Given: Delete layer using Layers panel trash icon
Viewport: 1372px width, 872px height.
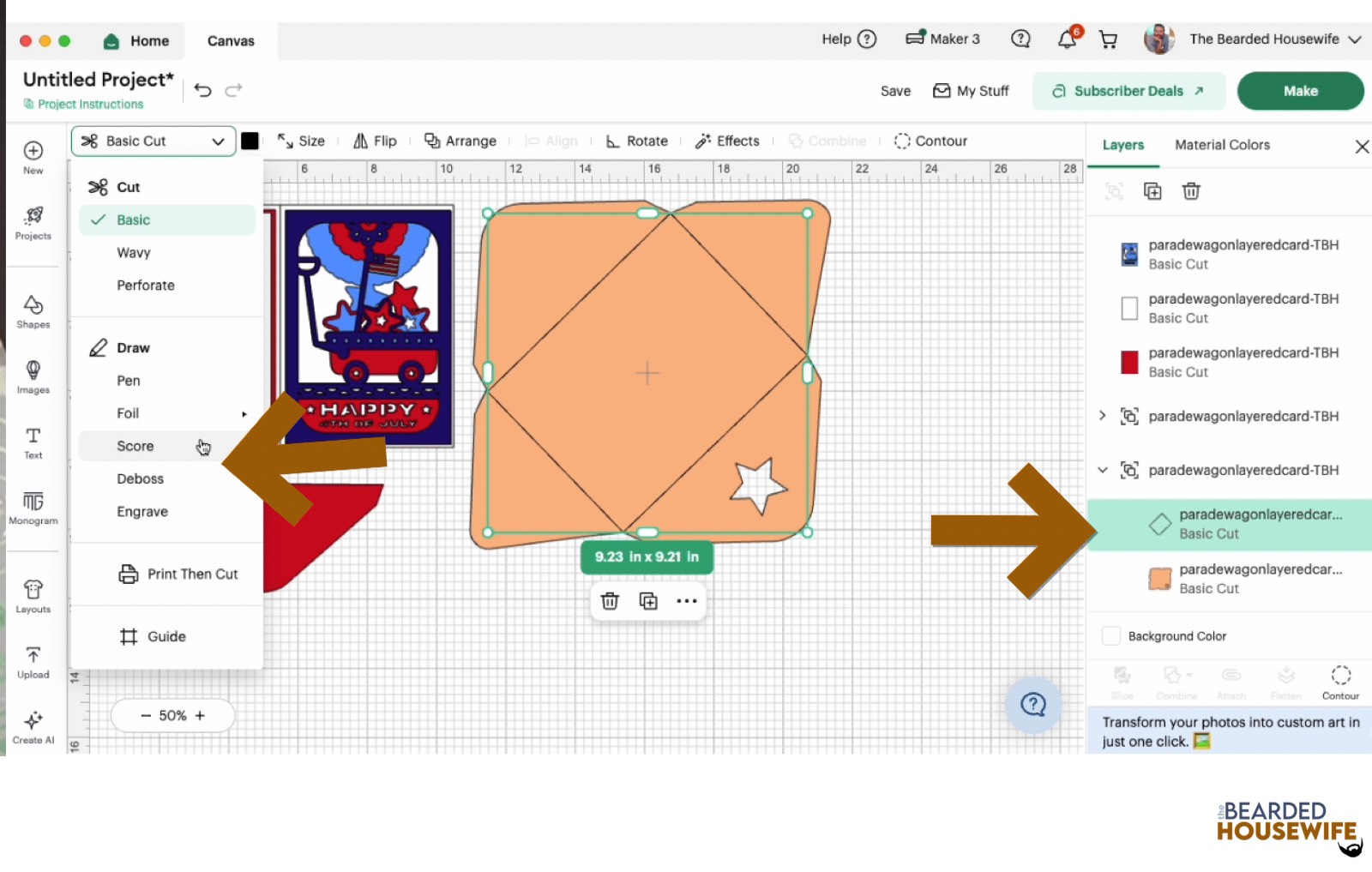Looking at the screenshot, I should coord(1191,191).
